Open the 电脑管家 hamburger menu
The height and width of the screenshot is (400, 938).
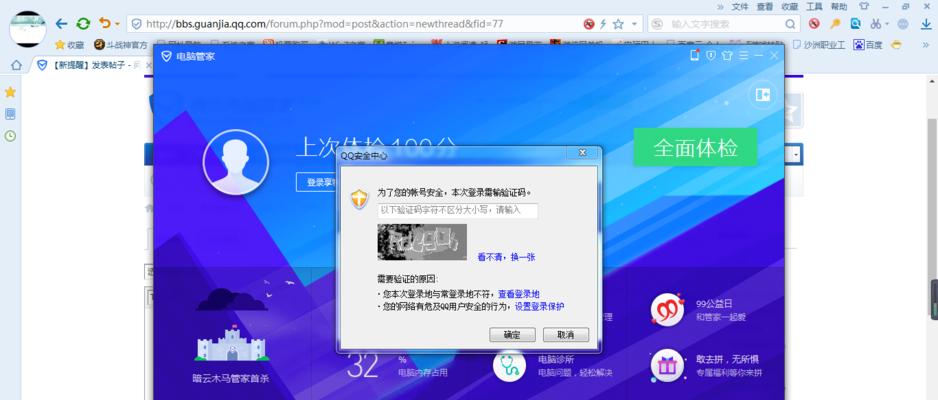point(743,55)
